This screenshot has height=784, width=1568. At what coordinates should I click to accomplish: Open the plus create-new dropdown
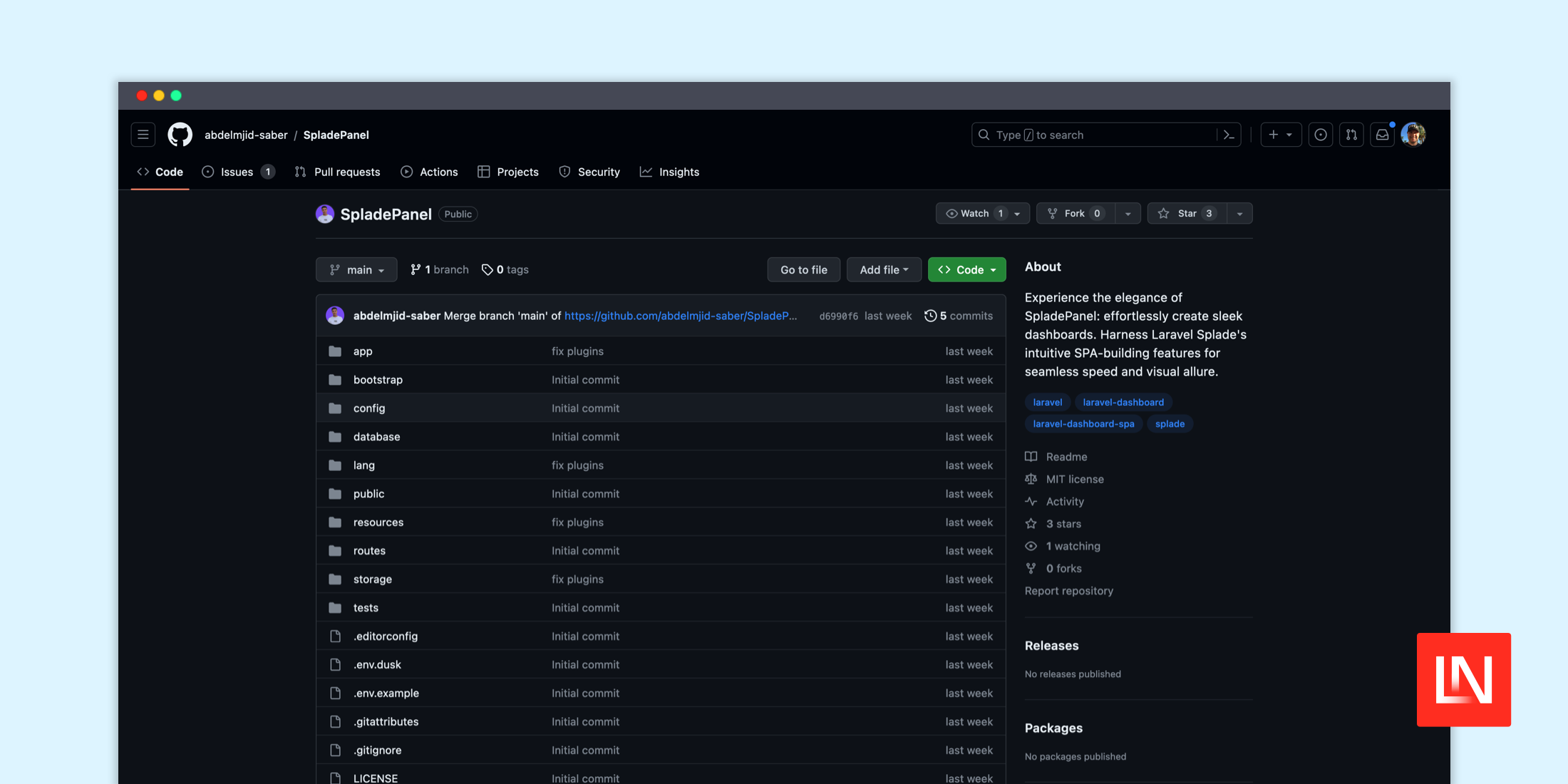pos(1281,135)
